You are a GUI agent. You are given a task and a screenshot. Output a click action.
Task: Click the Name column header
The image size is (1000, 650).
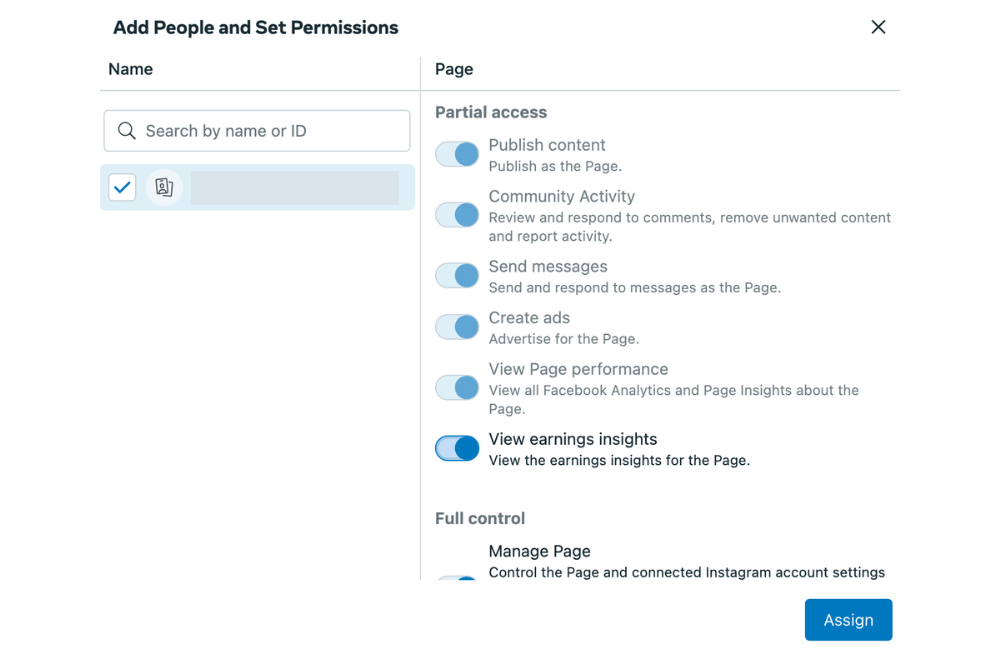131,69
